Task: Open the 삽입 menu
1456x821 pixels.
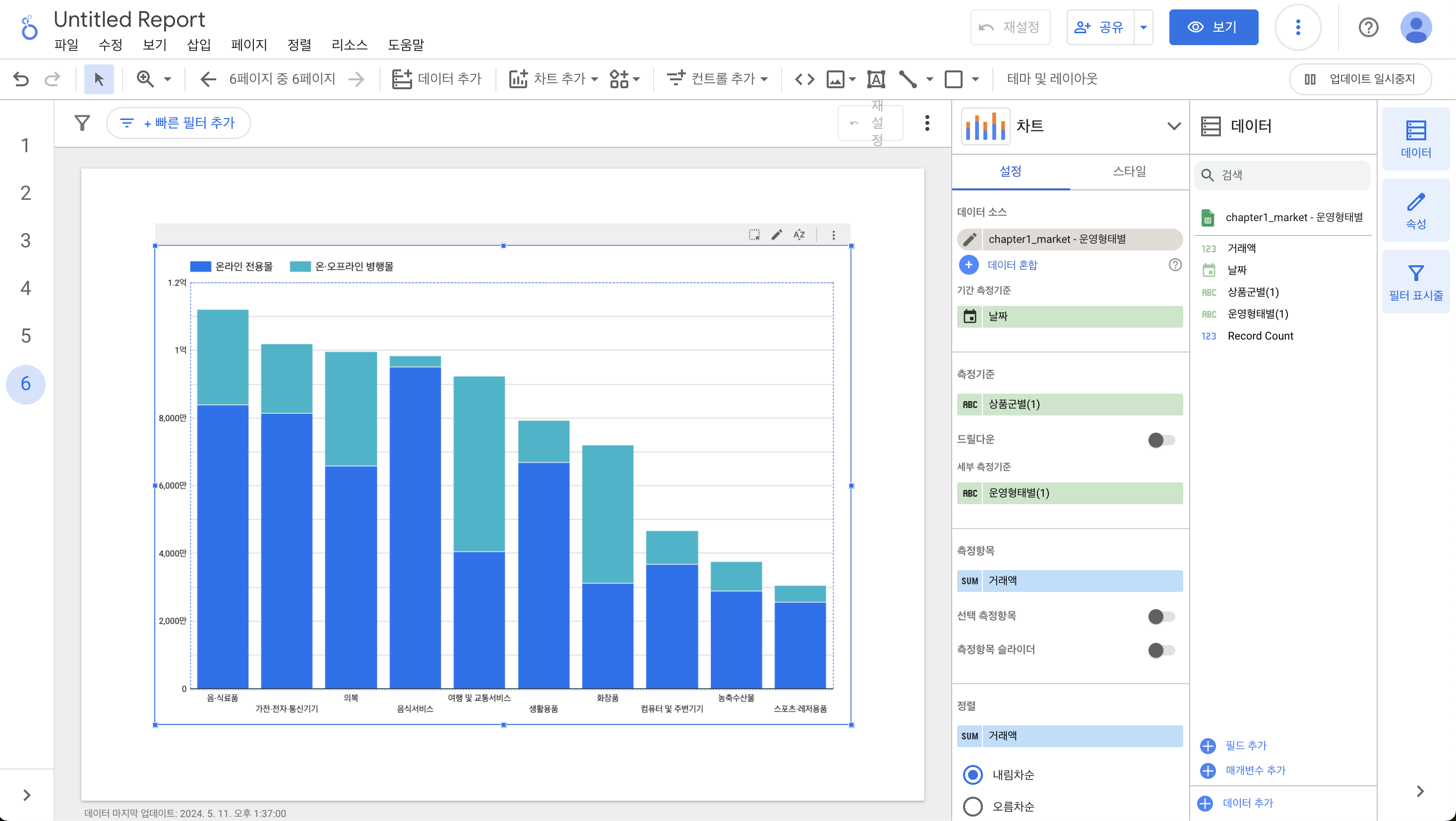Action: 198,45
